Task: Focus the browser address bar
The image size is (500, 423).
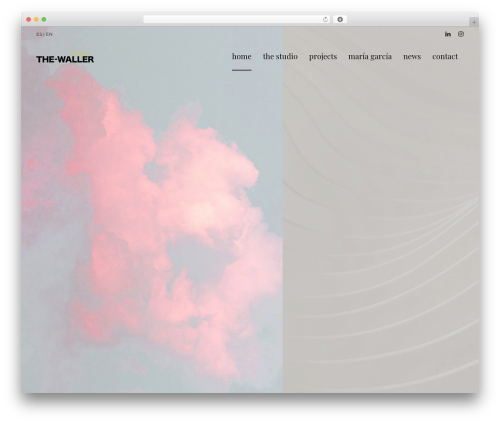Action: (237, 20)
